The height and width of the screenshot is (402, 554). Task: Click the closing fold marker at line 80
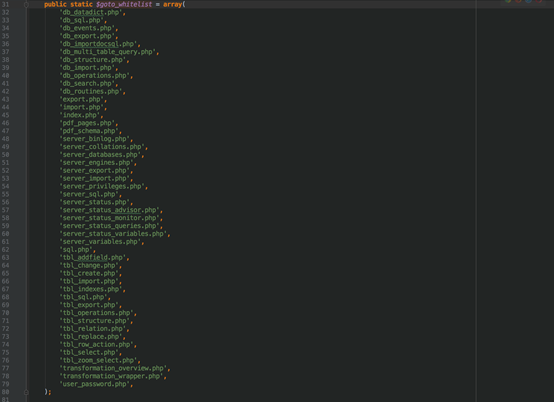(26, 392)
